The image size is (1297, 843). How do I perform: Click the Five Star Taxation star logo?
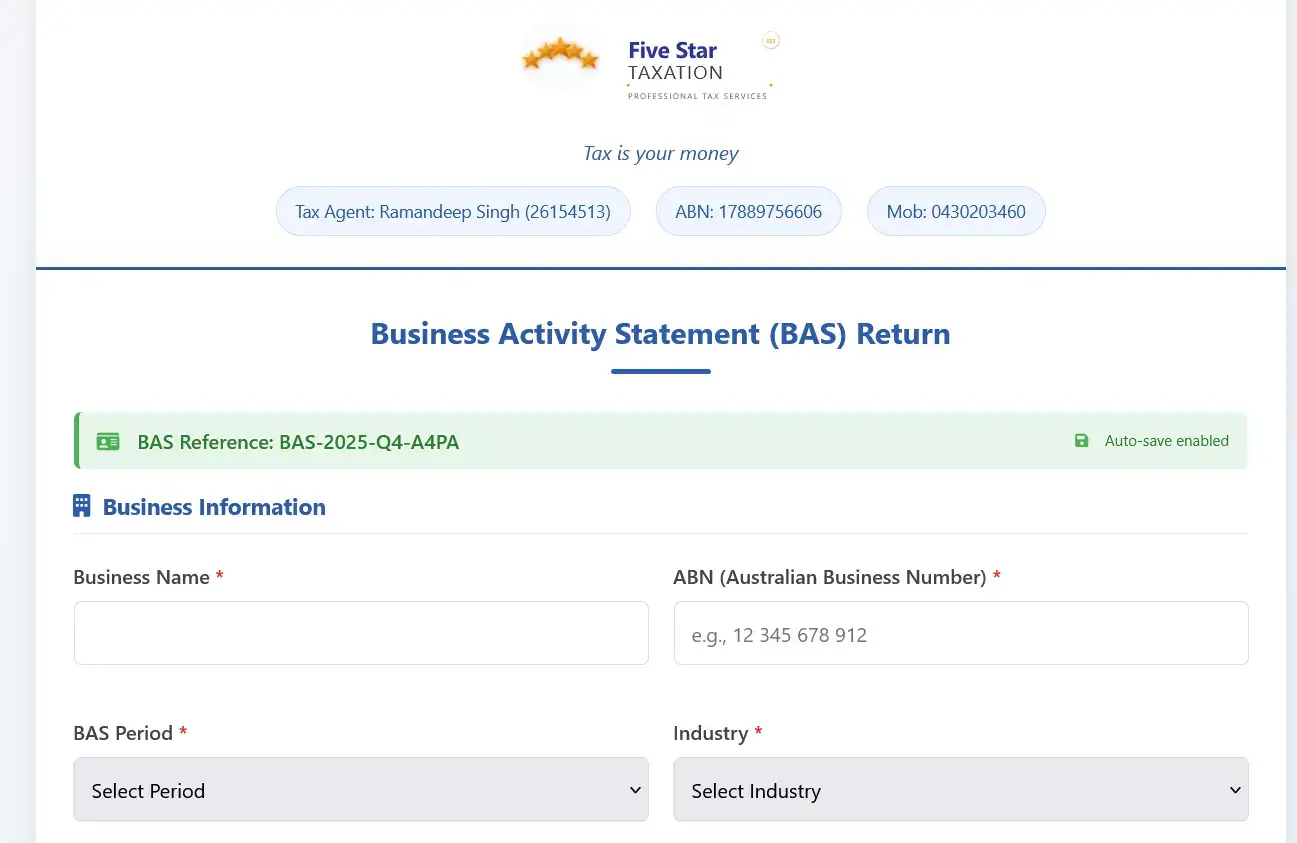point(560,58)
